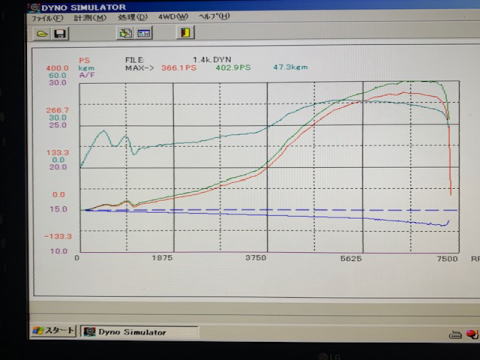Open the ヘルプ(H) menu
480x360 pixels.
tap(214, 16)
